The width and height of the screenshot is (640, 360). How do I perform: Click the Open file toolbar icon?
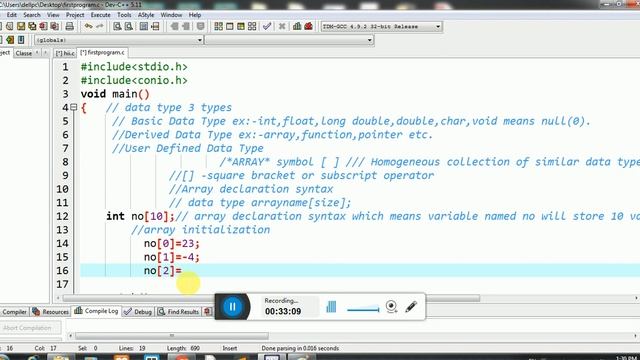click(9, 27)
